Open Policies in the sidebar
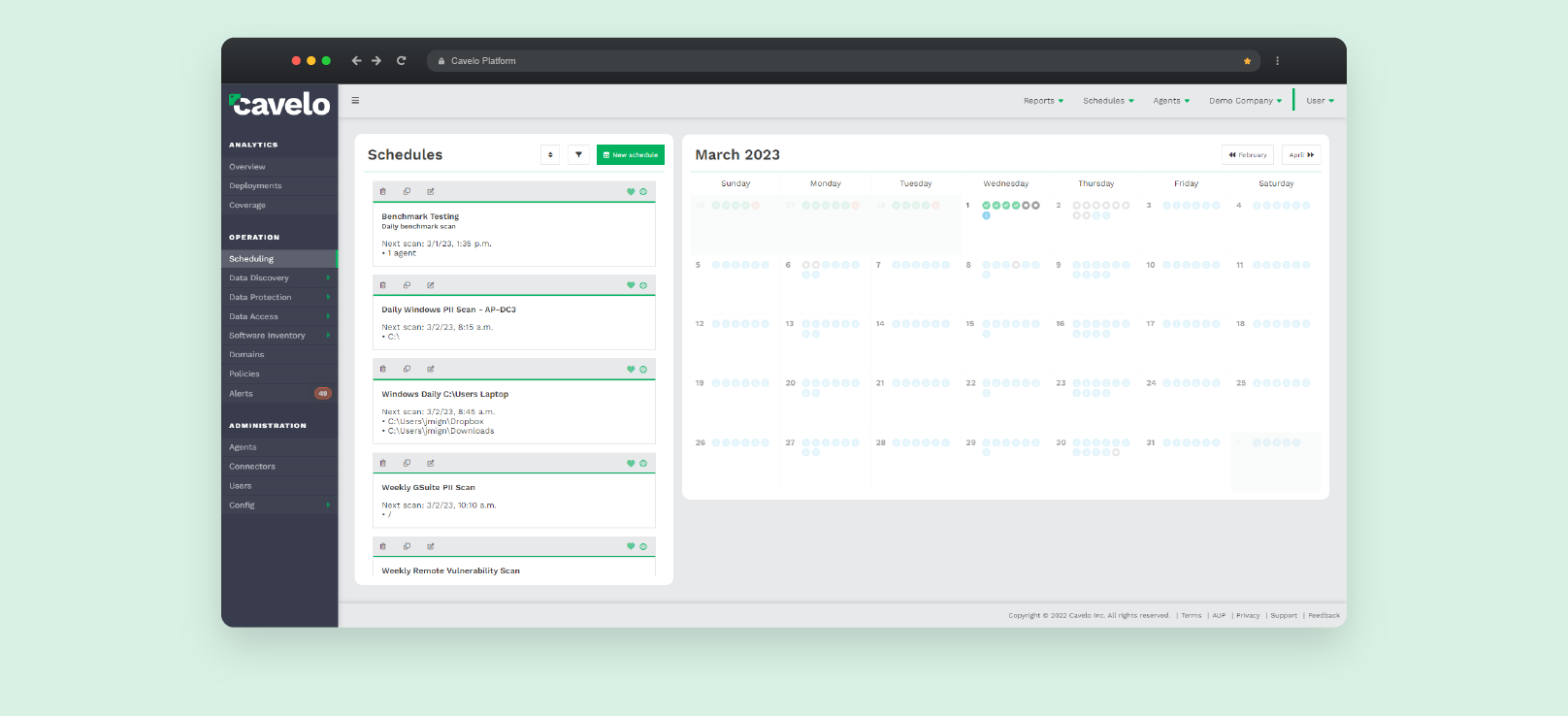The height and width of the screenshot is (716, 1568). tap(279, 374)
